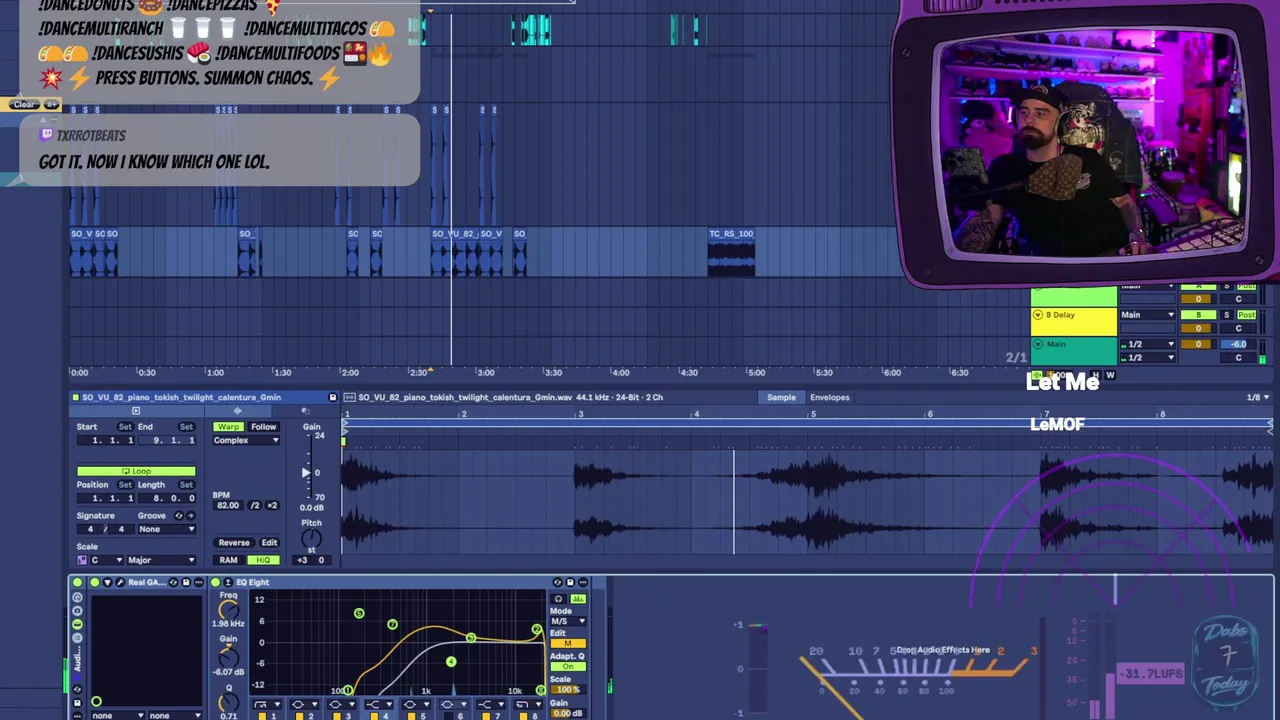The width and height of the screenshot is (1280, 720).
Task: Click the clip Pitch knob
Action: (311, 538)
